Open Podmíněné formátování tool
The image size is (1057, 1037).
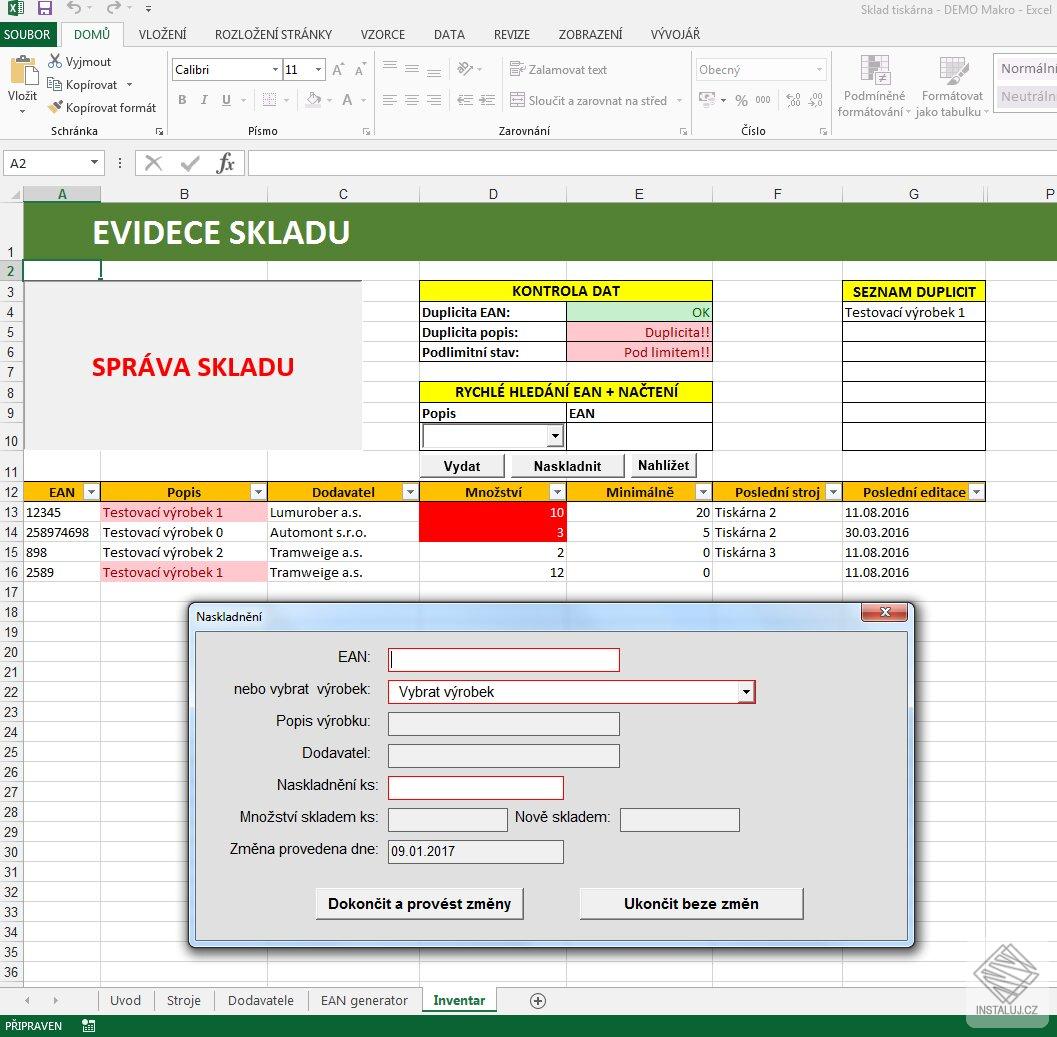[x=875, y=86]
